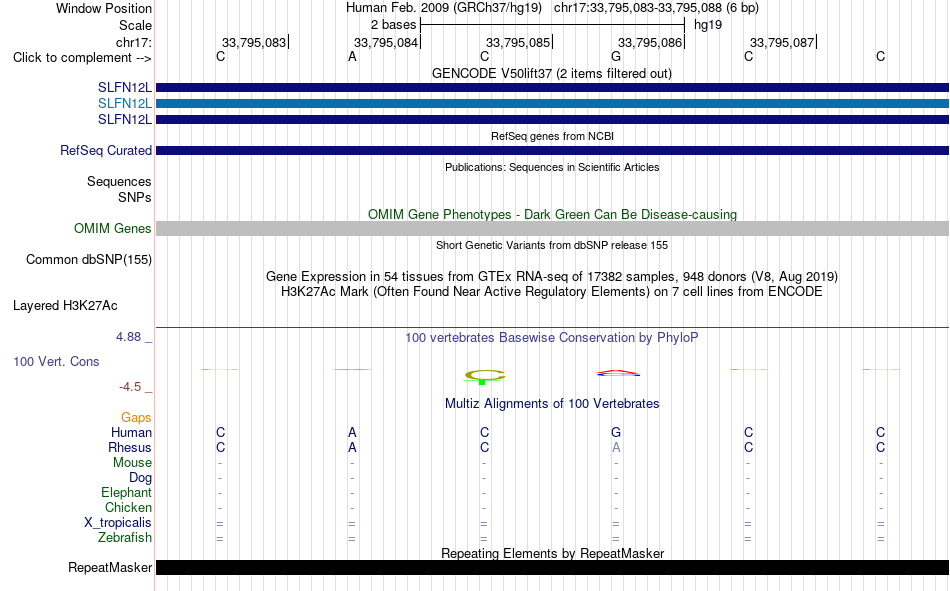This screenshot has height=591, width=950.
Task: Click 'Multiz Alignments of 100 Vertebrates' title
Action: pyautogui.click(x=552, y=404)
